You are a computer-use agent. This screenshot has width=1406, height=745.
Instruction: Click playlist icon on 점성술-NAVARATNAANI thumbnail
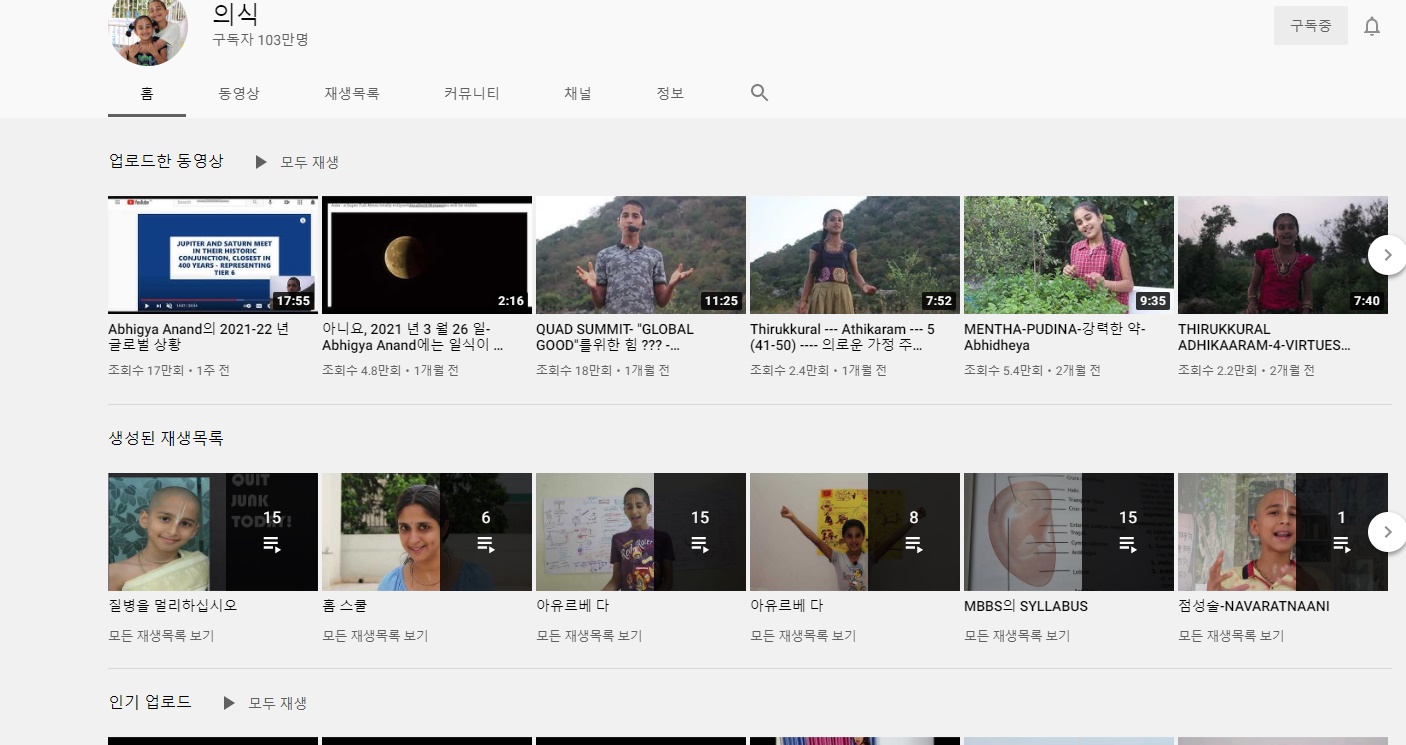(1341, 545)
